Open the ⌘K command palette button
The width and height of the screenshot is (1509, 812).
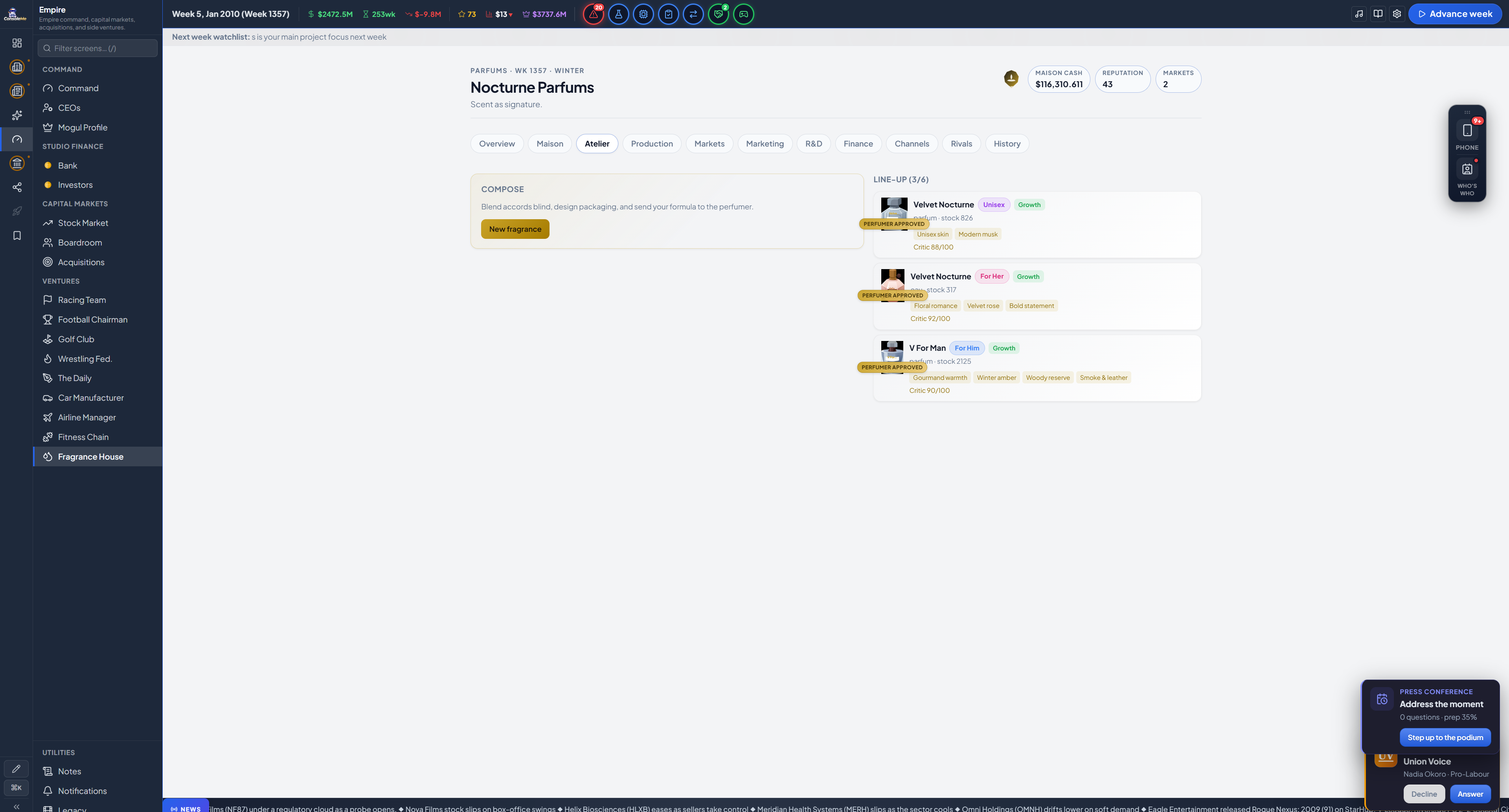pyautogui.click(x=17, y=787)
